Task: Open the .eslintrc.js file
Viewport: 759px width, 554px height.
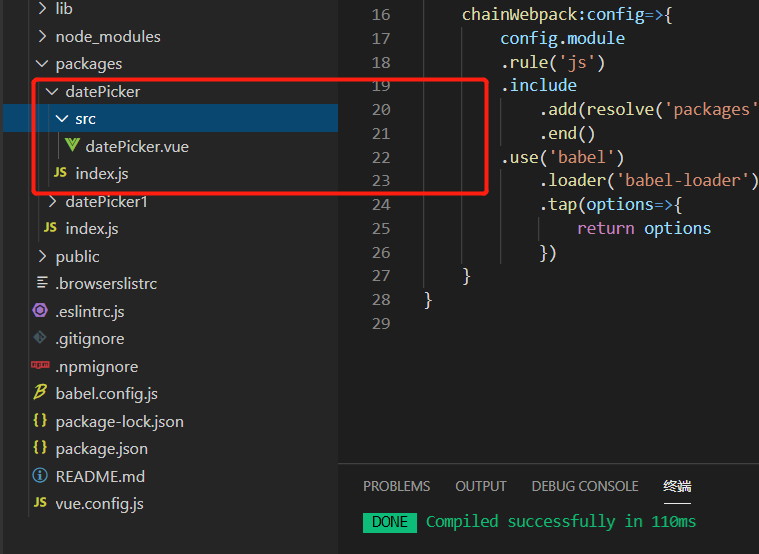Action: 90,311
